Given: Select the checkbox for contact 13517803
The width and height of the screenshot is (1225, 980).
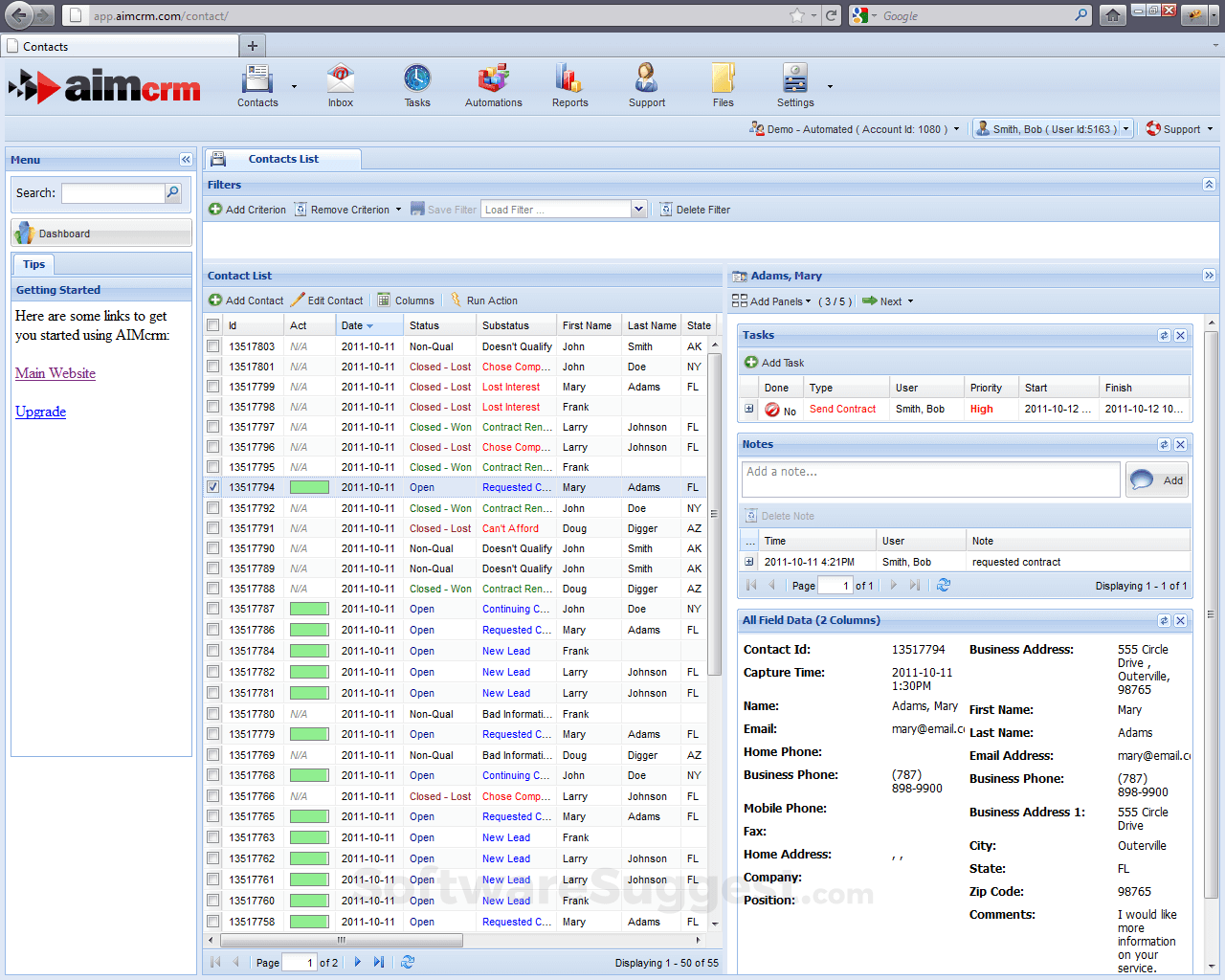Looking at the screenshot, I should click(x=213, y=345).
